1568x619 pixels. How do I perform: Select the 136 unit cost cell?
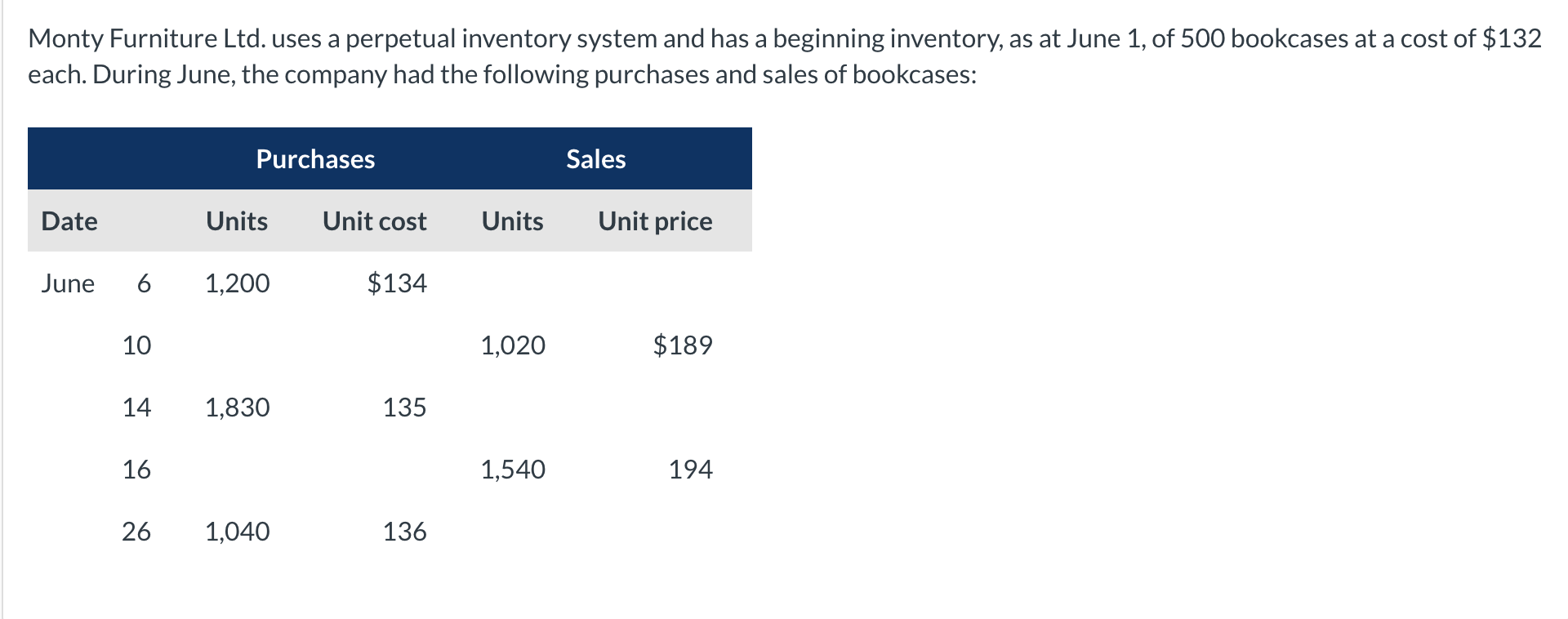[404, 531]
